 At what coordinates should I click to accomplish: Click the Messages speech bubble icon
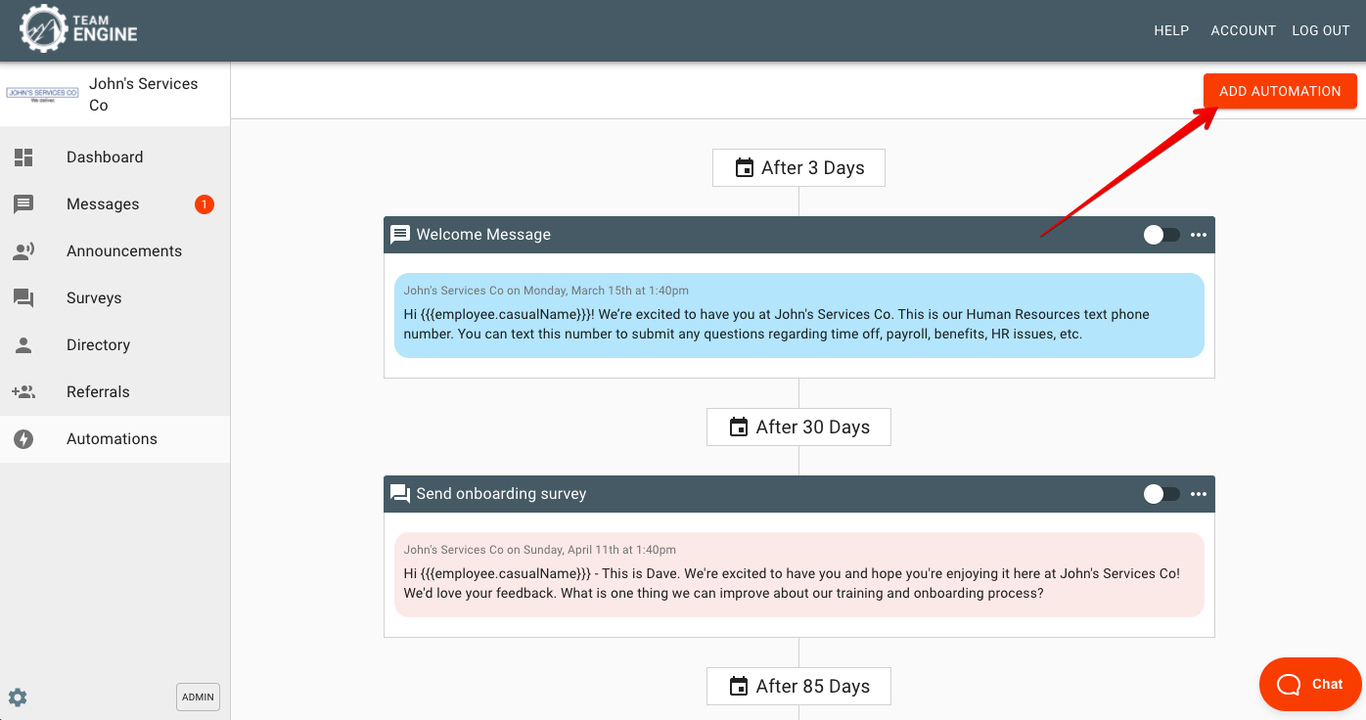[x=24, y=204]
